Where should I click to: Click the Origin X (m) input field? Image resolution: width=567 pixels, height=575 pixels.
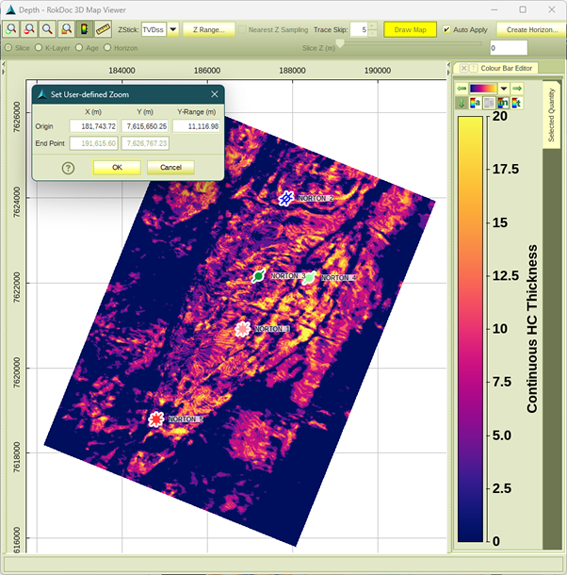(x=94, y=126)
